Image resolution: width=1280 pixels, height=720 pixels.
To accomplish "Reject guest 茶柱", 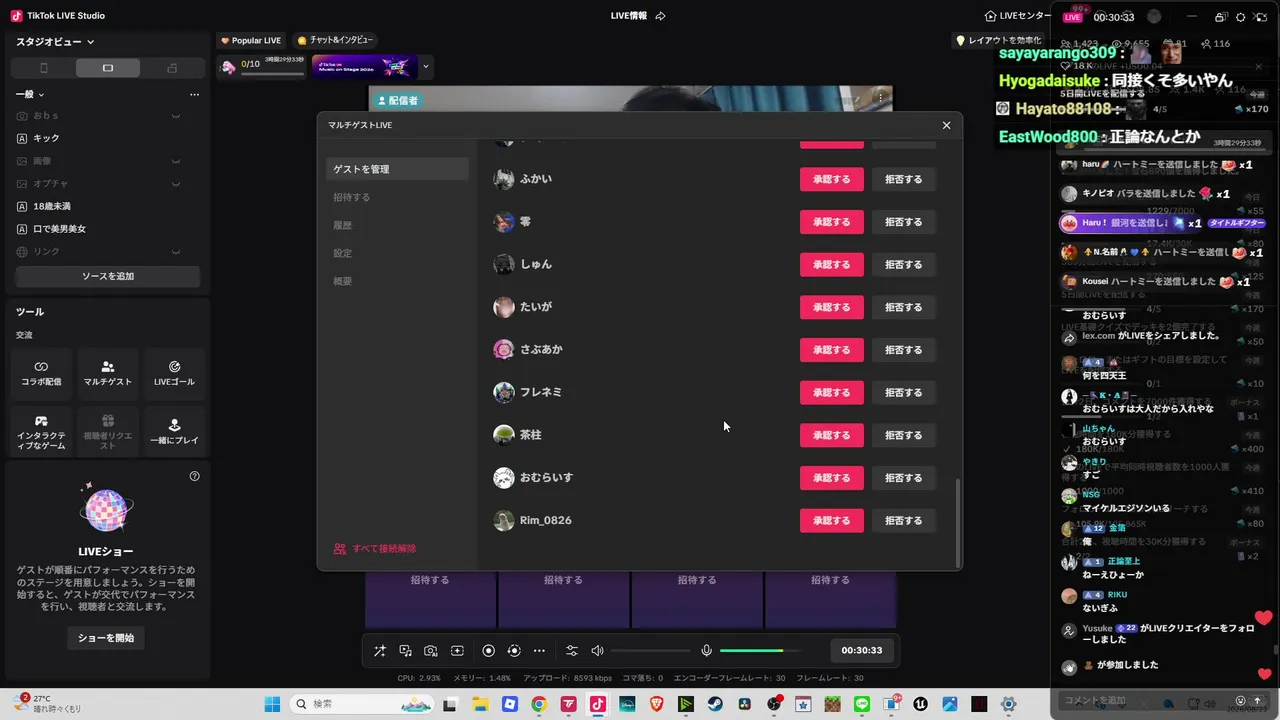I will coord(904,435).
